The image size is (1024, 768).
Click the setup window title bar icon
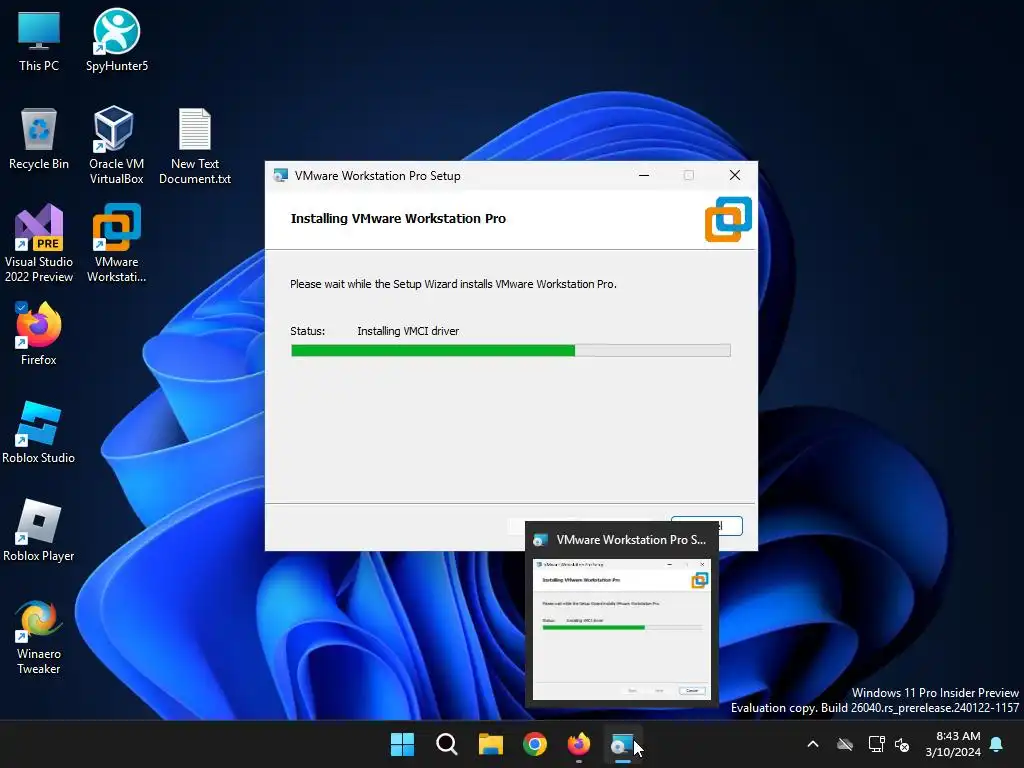tap(281, 175)
